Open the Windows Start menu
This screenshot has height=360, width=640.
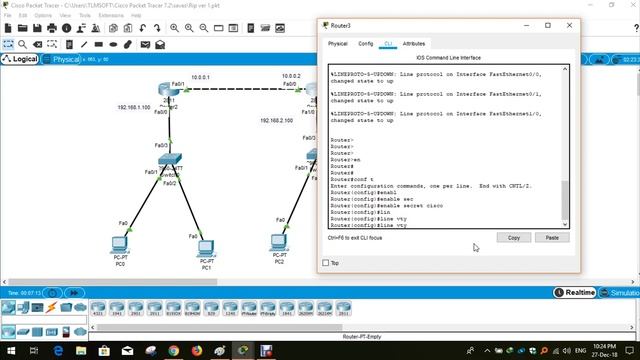pyautogui.click(x=11, y=351)
